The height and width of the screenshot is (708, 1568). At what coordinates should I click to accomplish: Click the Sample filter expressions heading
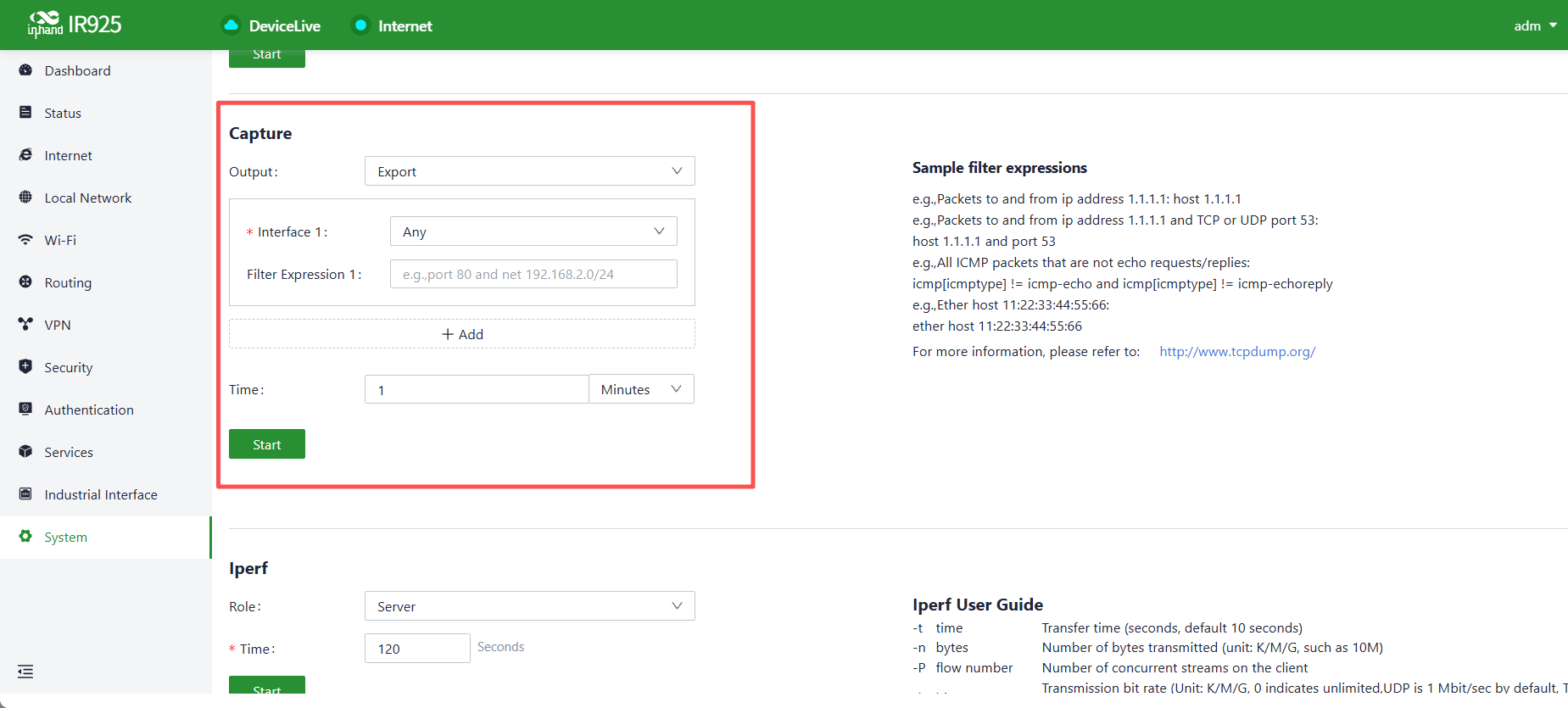1000,168
